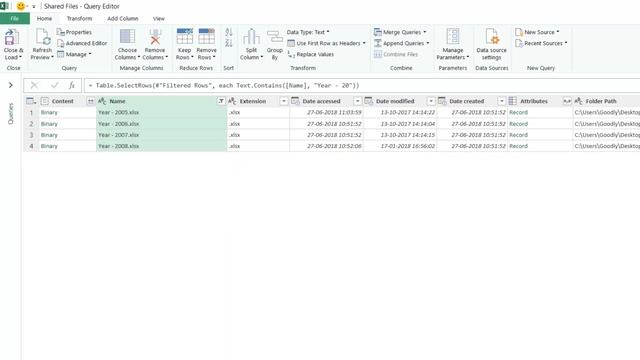Viewport: 640px width, 360px height.
Task: Sort ascending with the A-Z icon
Action: click(x=229, y=32)
